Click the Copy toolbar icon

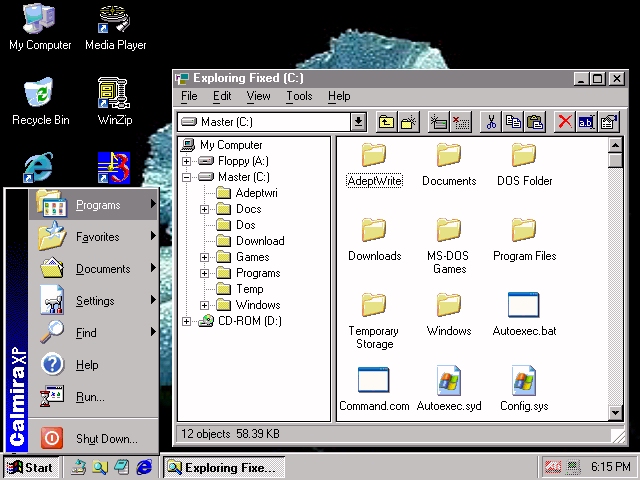pos(513,122)
